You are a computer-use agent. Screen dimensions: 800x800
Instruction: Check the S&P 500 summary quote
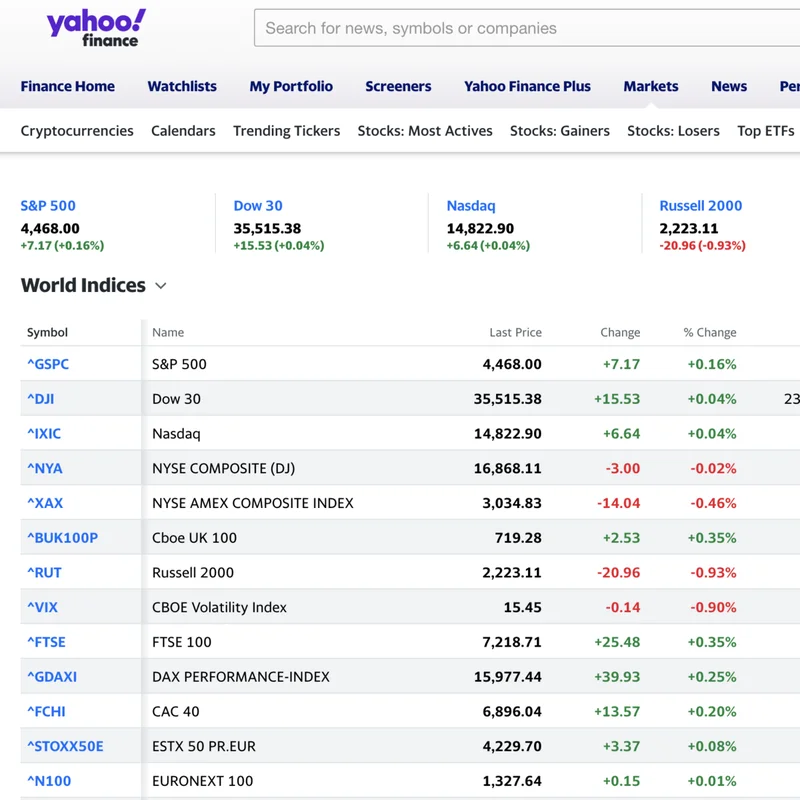point(47,206)
